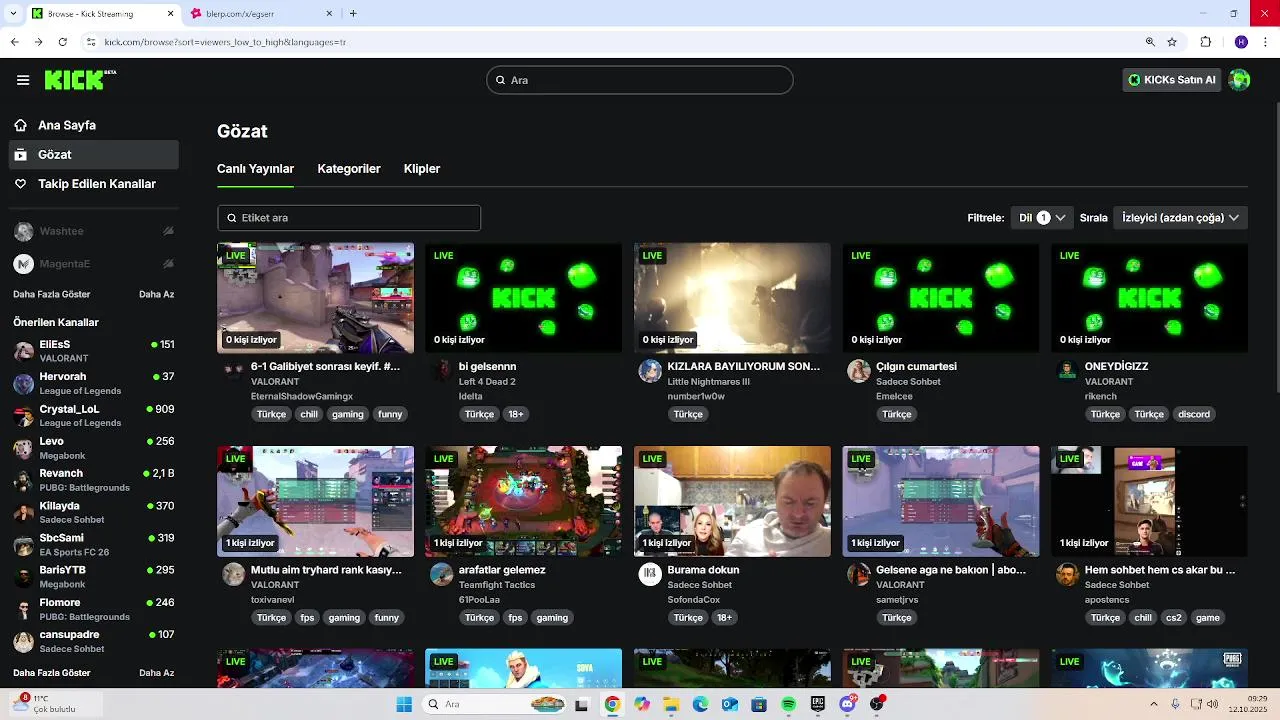Open Windows taskbar search Ara box
This screenshot has width=1280, height=720.
495,704
